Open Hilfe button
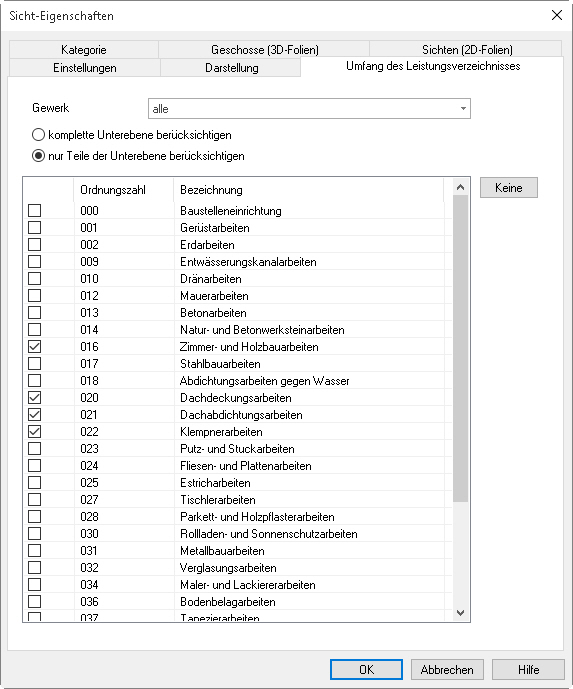Viewport: 573px width, 689px height. [x=528, y=669]
